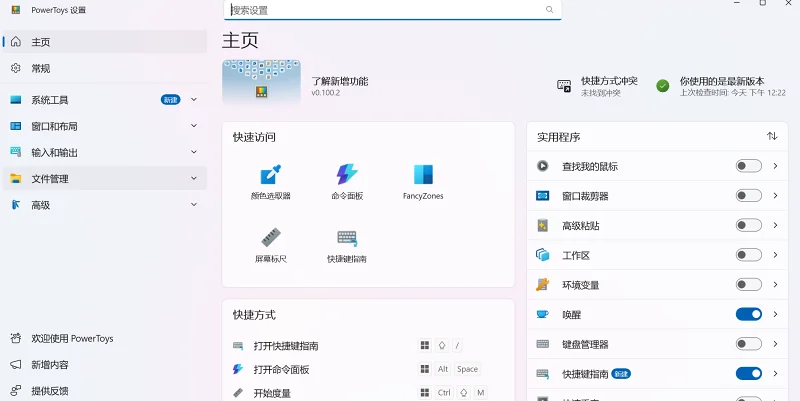Image resolution: width=800 pixels, height=401 pixels.
Task: Open 常规 settings page
Action: [105, 68]
